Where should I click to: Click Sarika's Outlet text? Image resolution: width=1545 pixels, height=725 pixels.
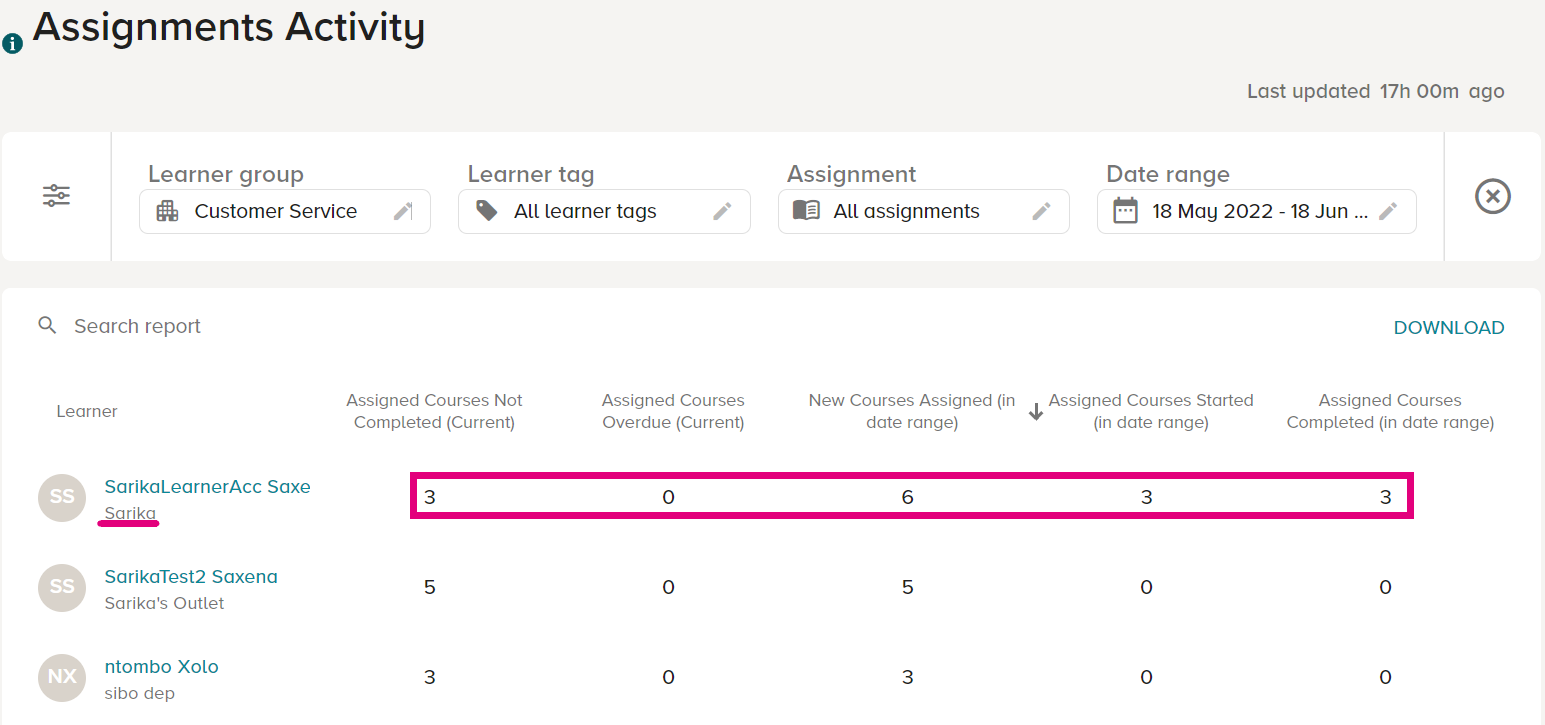tap(165, 603)
